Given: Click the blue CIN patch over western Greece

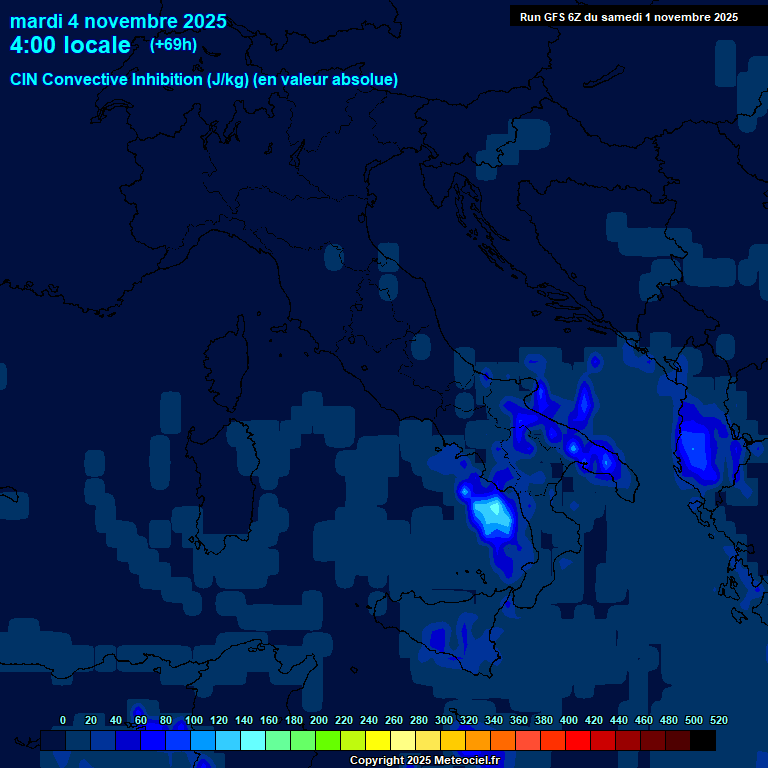Looking at the screenshot, I should click(x=696, y=445).
